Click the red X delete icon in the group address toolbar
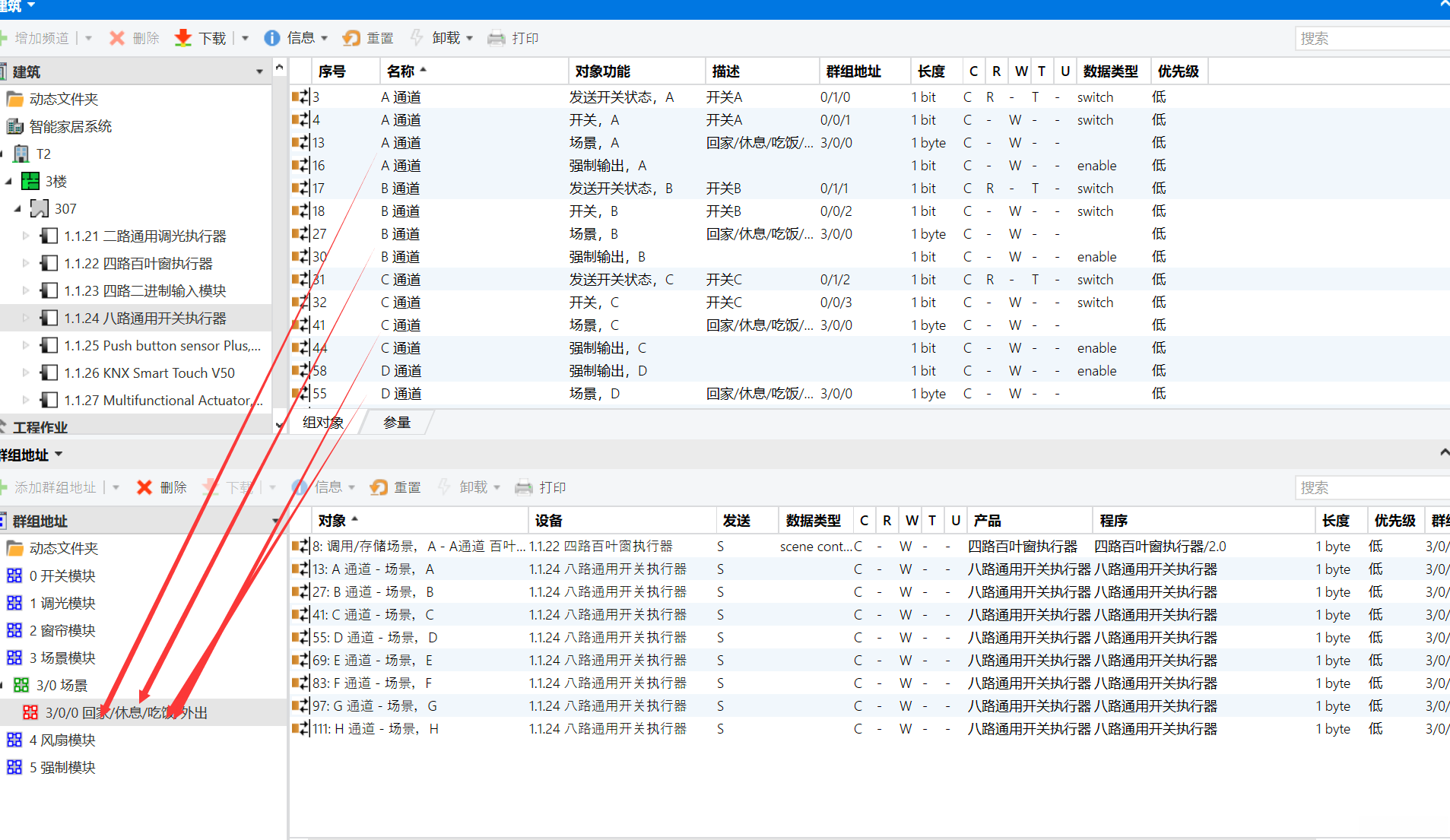 click(x=144, y=487)
